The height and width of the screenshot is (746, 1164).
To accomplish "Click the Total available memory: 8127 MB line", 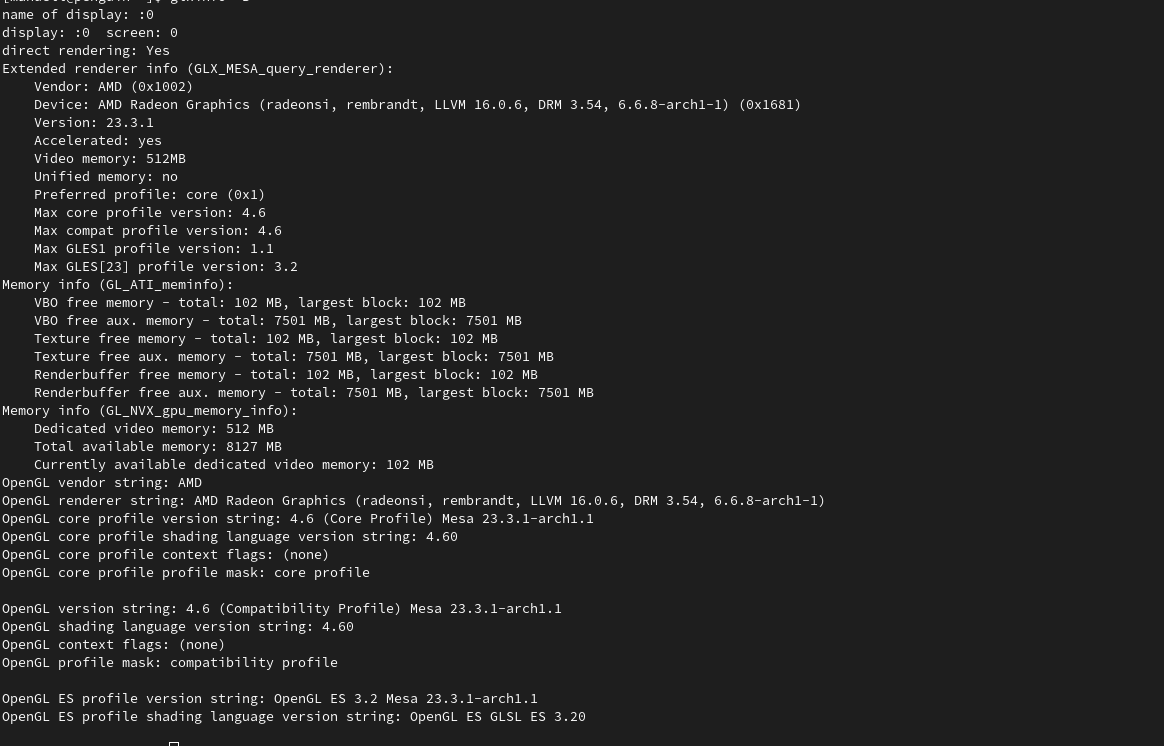I will [x=158, y=447].
